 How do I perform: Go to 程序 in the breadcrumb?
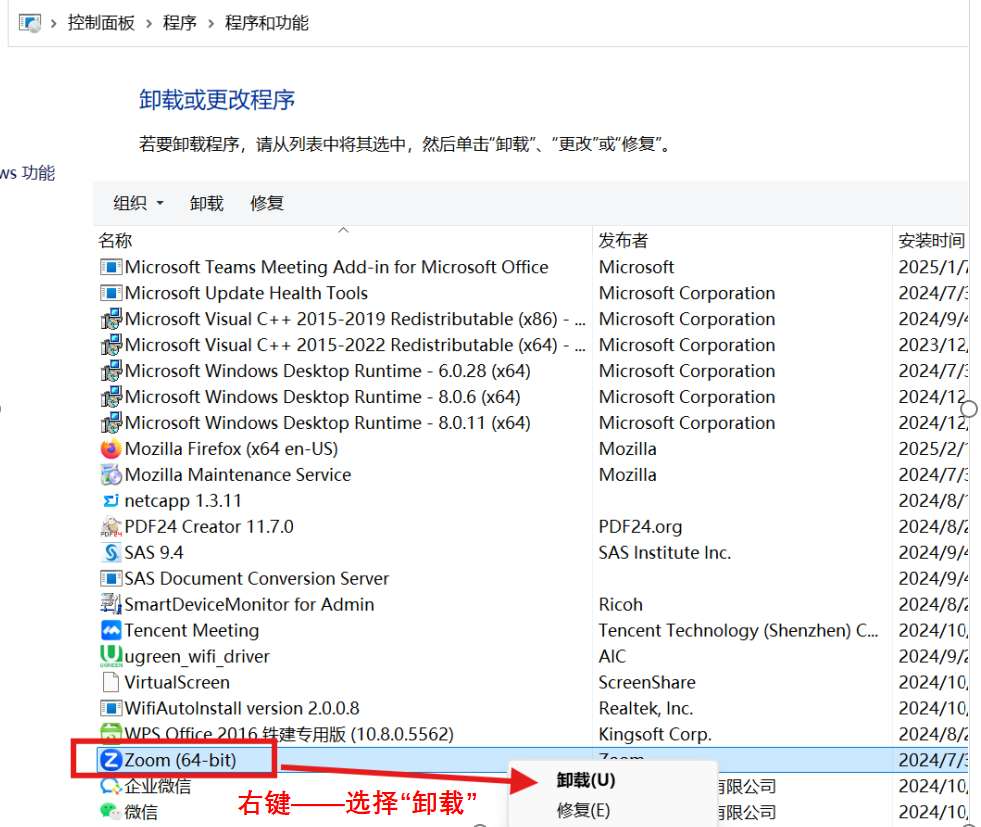[x=180, y=23]
